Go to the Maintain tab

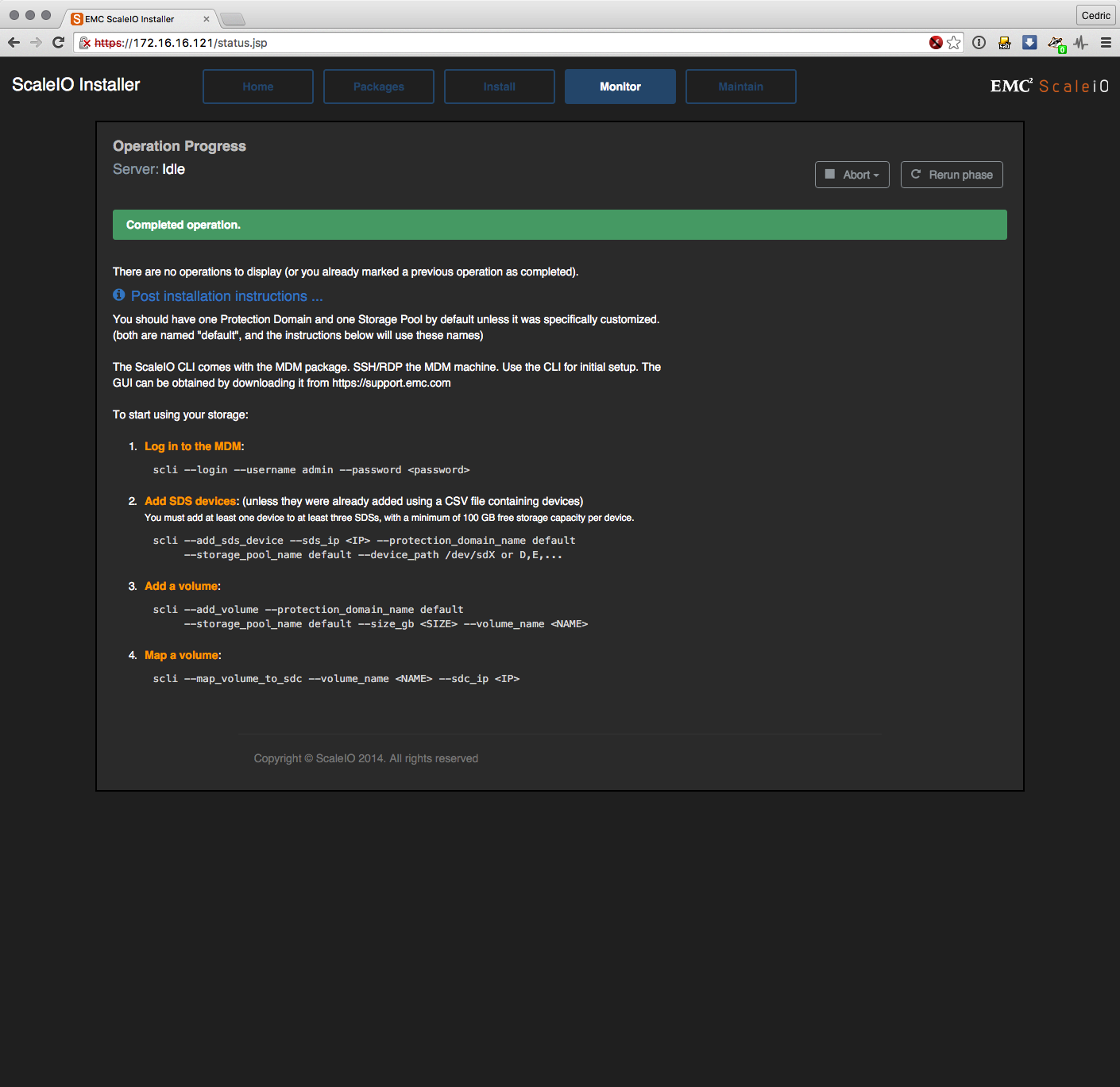(x=740, y=87)
